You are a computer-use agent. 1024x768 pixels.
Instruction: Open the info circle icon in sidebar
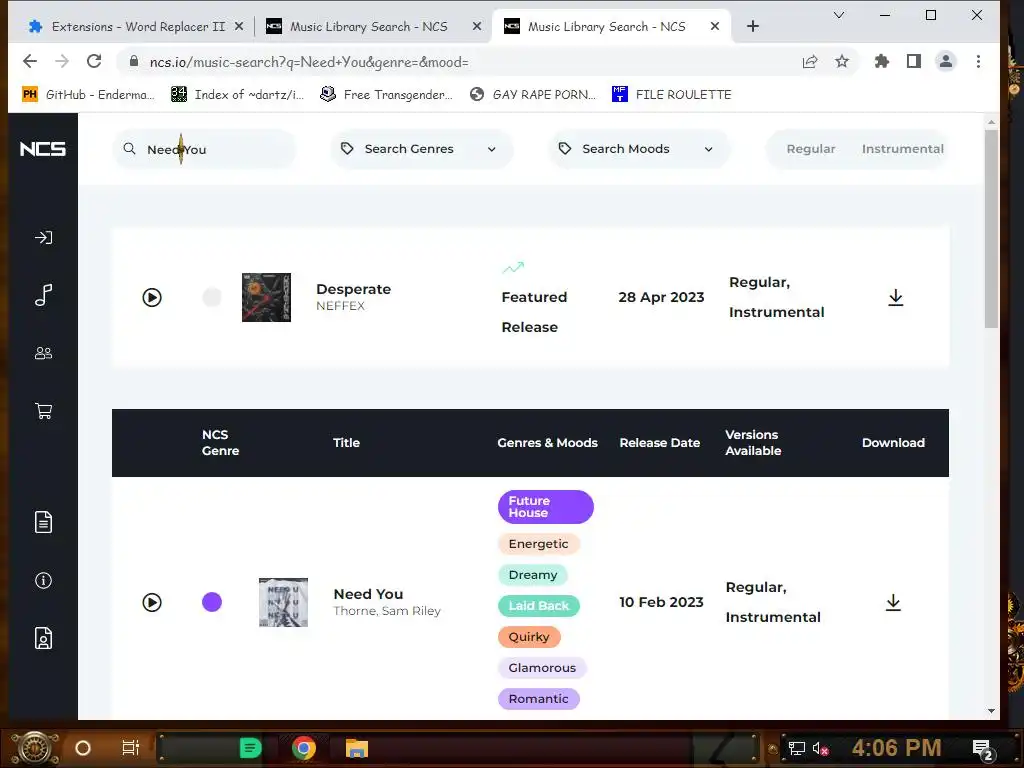click(x=43, y=581)
